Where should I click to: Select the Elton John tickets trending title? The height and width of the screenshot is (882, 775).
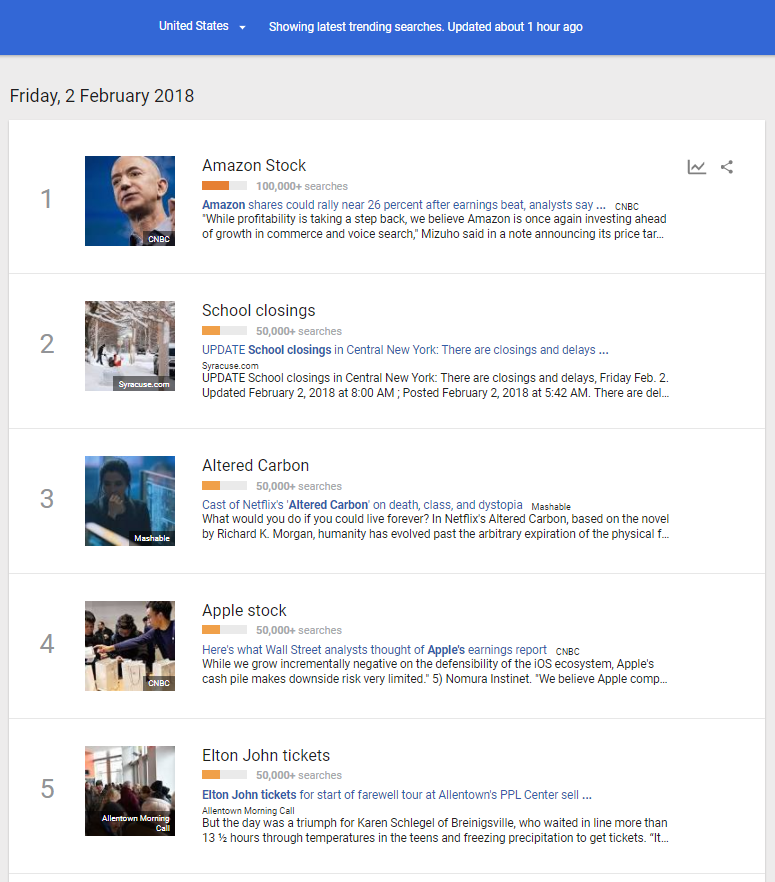click(265, 755)
